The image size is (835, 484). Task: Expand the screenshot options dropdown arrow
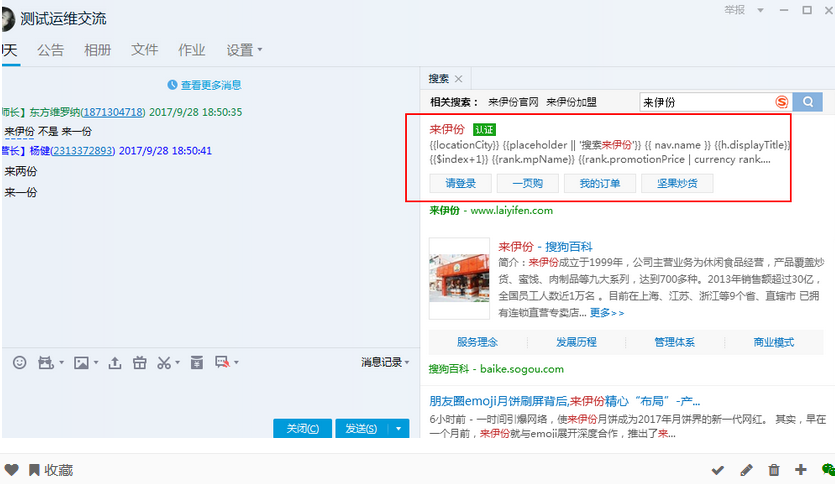177,363
